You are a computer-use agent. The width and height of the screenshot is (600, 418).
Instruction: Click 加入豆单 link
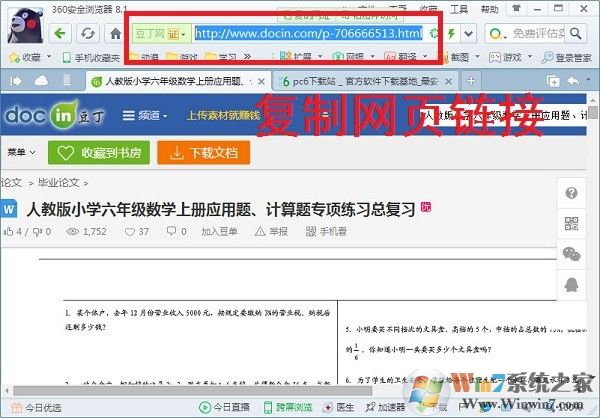[220, 232]
